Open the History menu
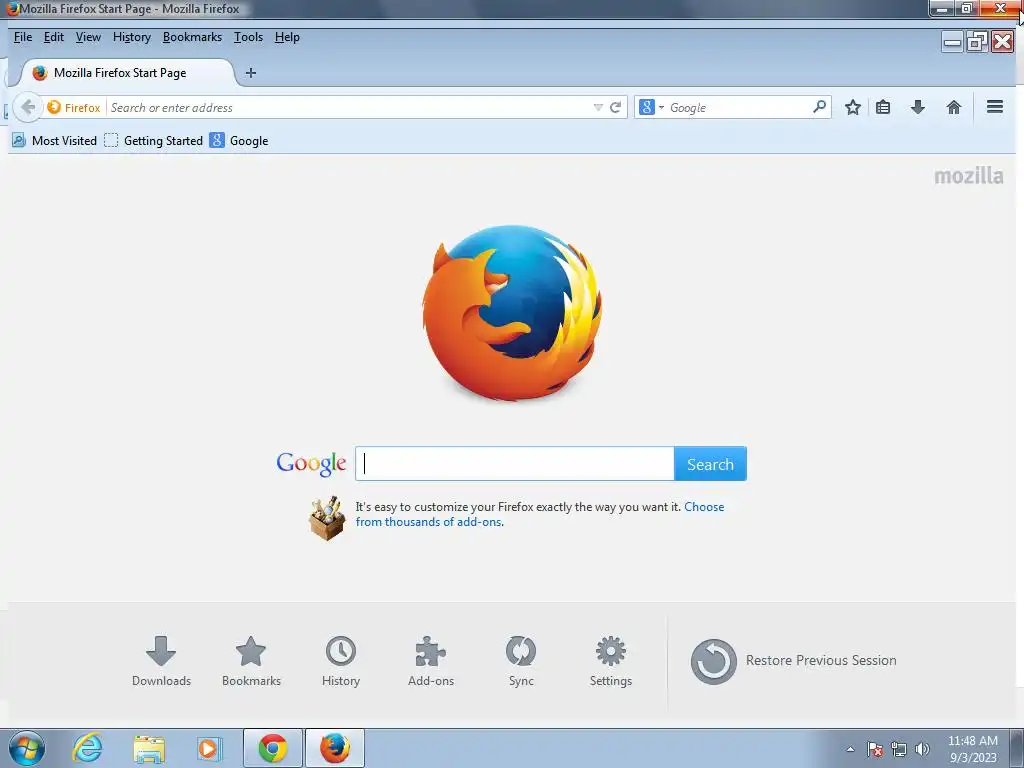The image size is (1024, 768). pos(132,37)
